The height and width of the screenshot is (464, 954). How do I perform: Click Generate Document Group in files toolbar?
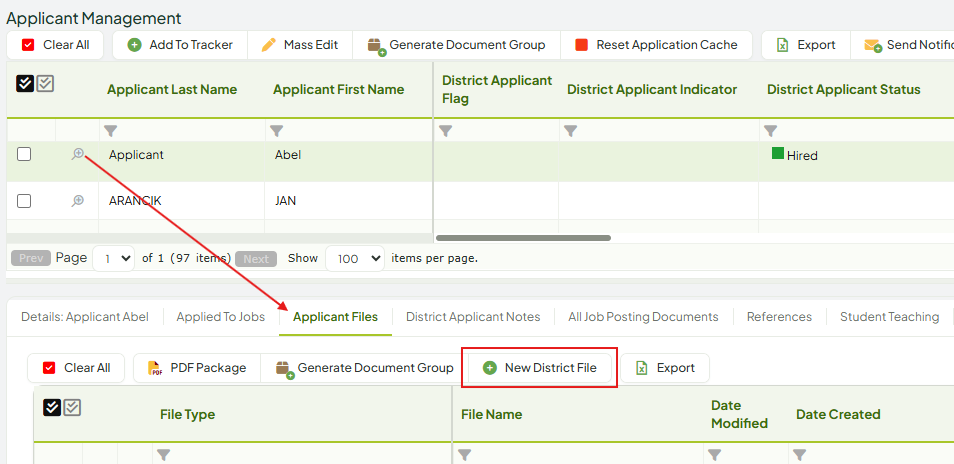(364, 368)
